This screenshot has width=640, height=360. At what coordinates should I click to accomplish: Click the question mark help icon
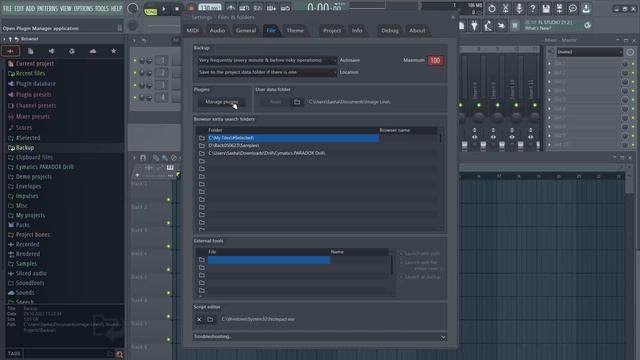click(532, 9)
